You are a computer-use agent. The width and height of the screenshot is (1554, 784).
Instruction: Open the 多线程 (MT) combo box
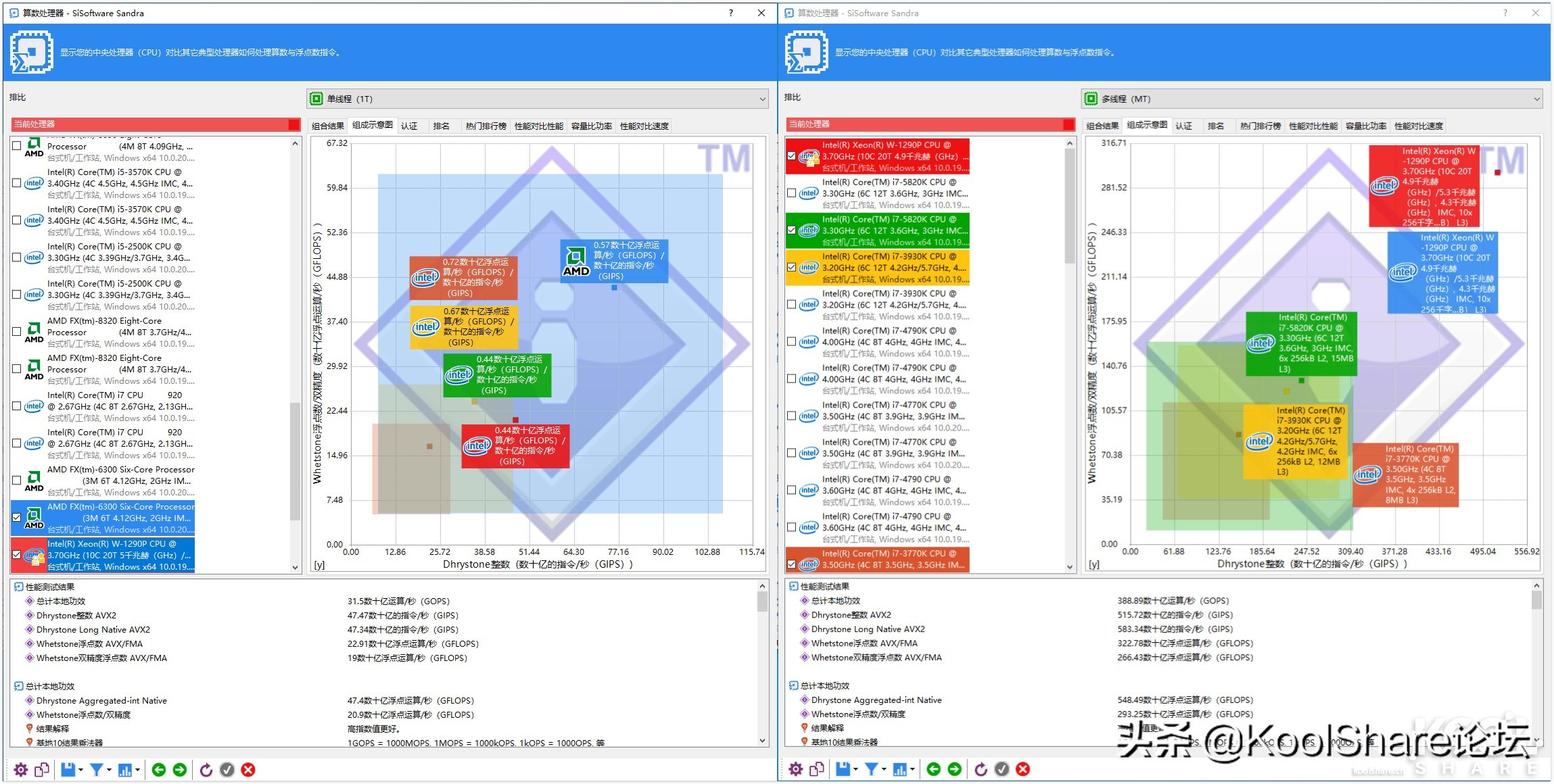pos(1312,99)
